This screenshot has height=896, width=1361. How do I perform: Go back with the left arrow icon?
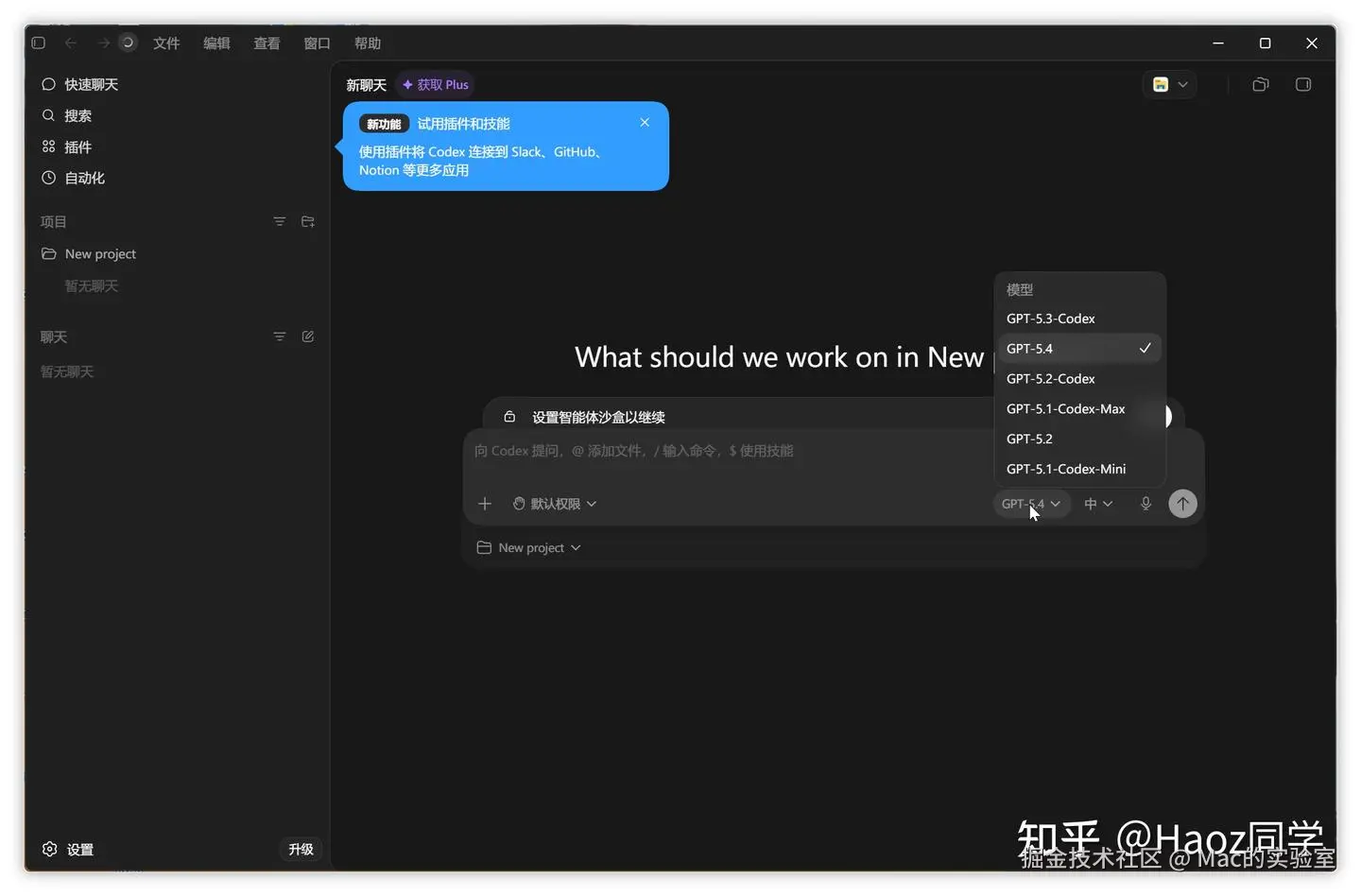[71, 43]
